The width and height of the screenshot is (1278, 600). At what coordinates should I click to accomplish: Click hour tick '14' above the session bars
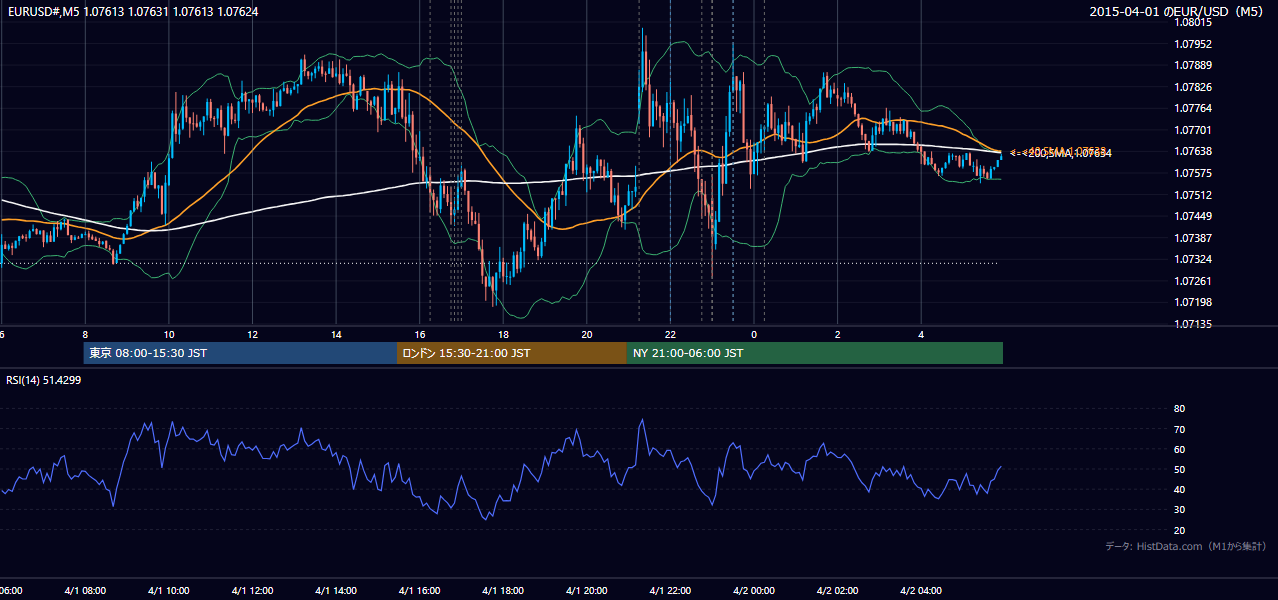click(337, 335)
